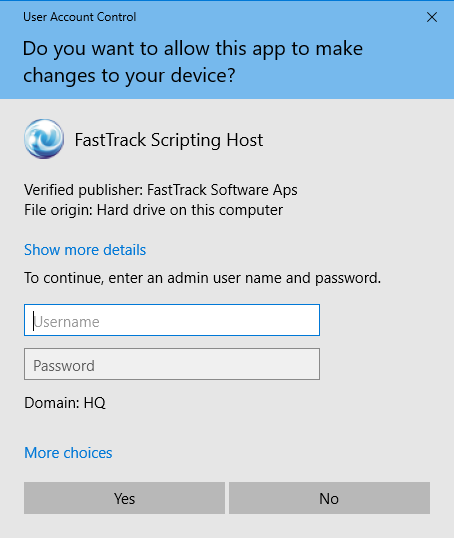Click the FastTrack Scripting Host program name

(169, 140)
